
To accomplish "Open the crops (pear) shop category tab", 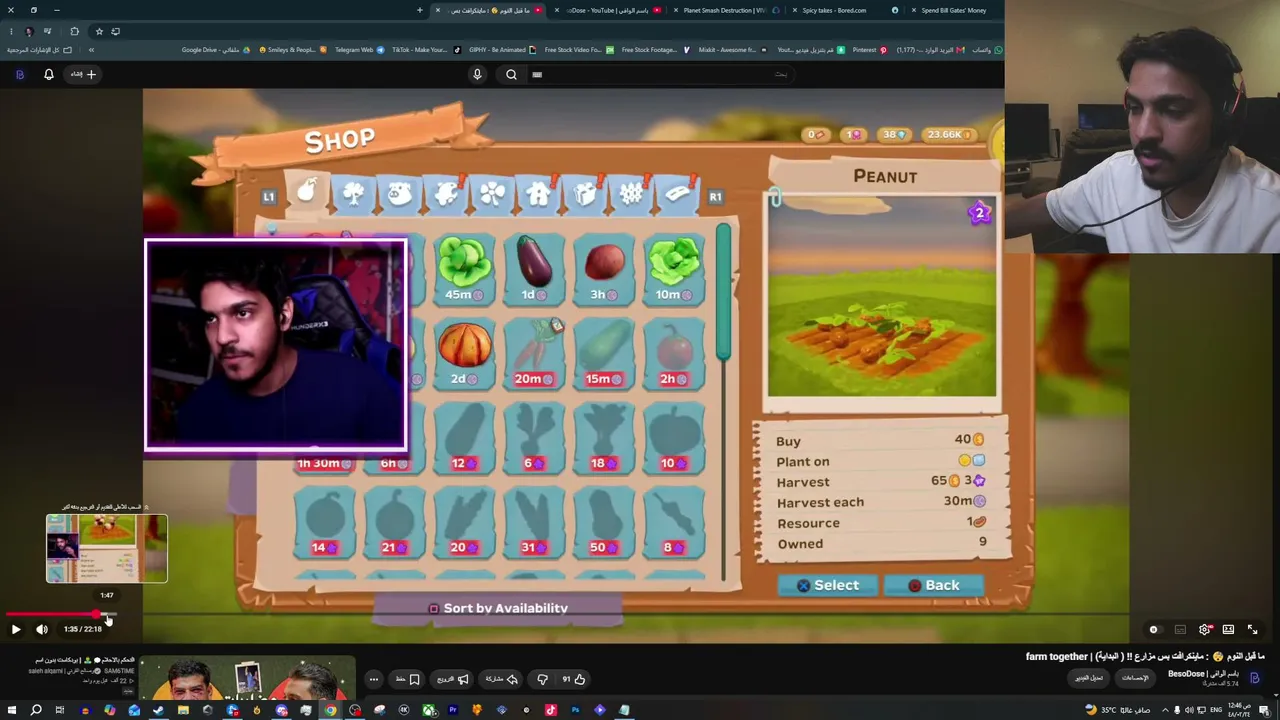I will (308, 192).
